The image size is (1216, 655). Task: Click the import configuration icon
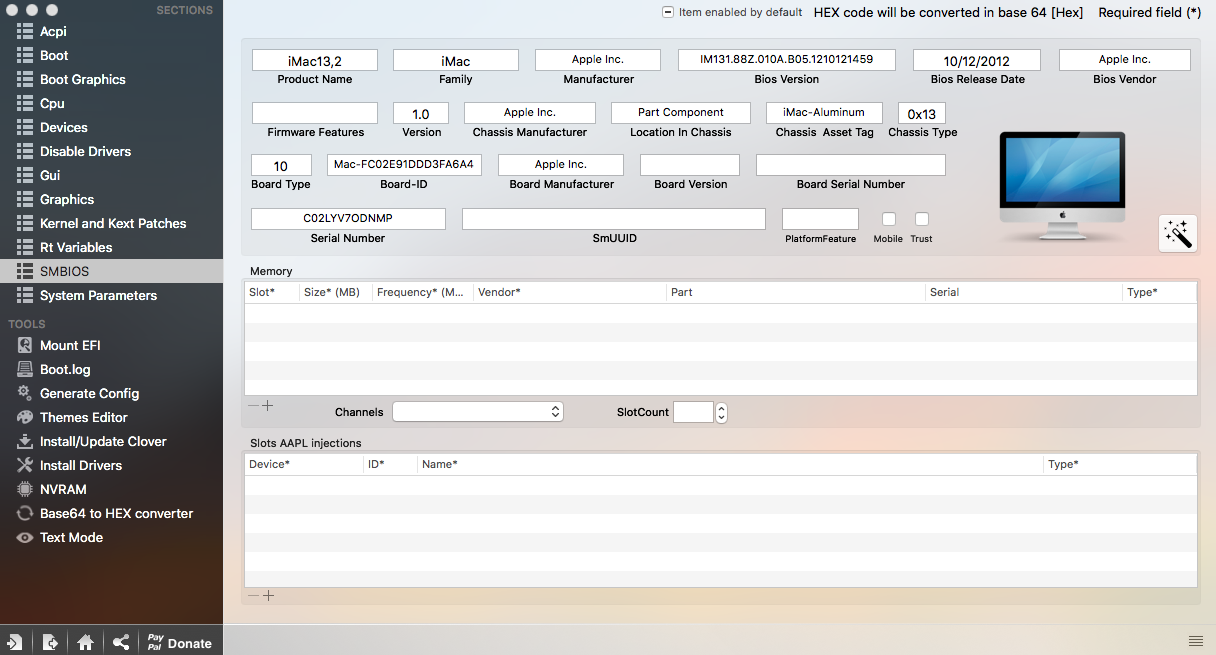pyautogui.click(x=15, y=642)
